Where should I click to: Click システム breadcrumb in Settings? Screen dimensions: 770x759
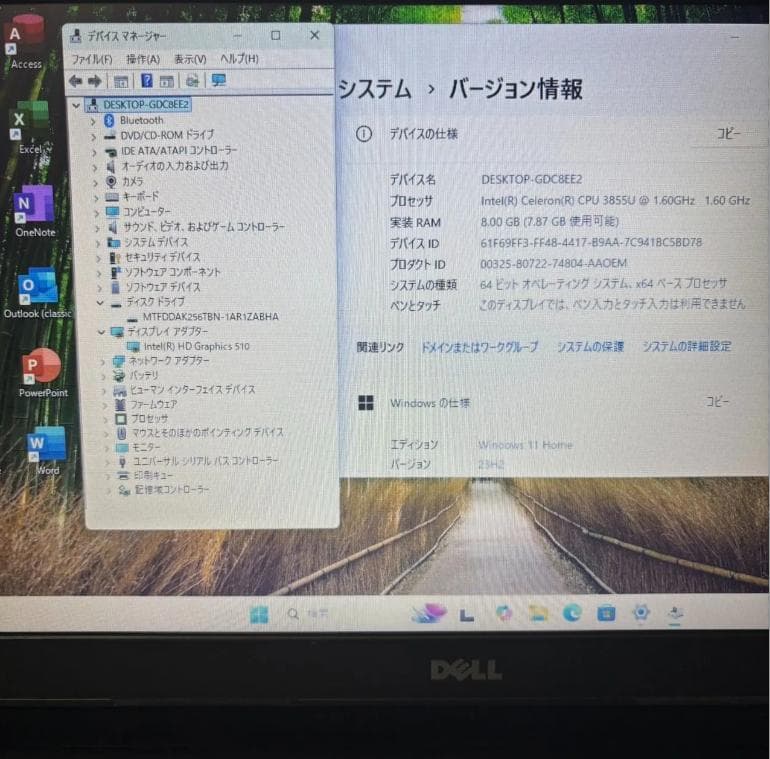[x=375, y=90]
